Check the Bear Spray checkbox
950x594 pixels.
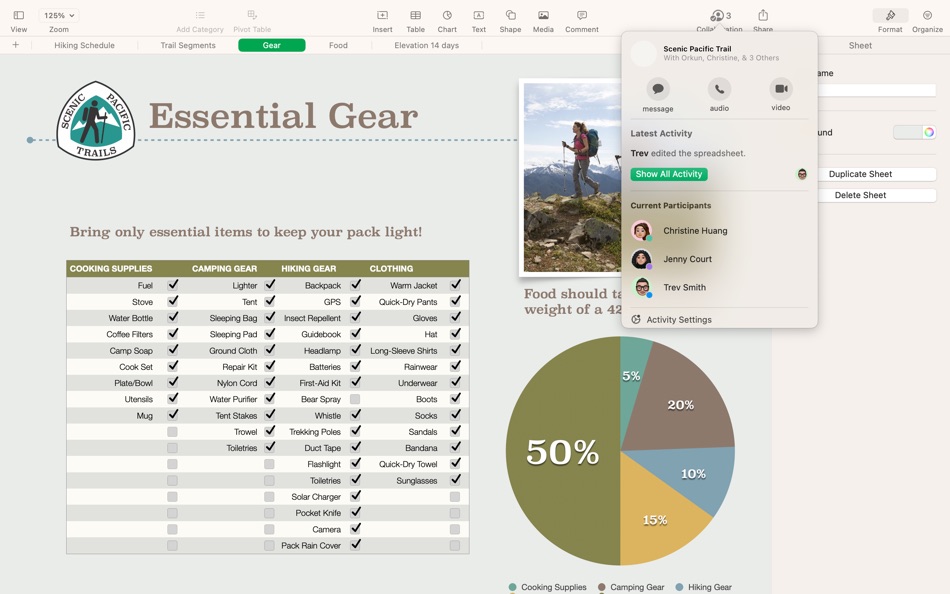(355, 399)
